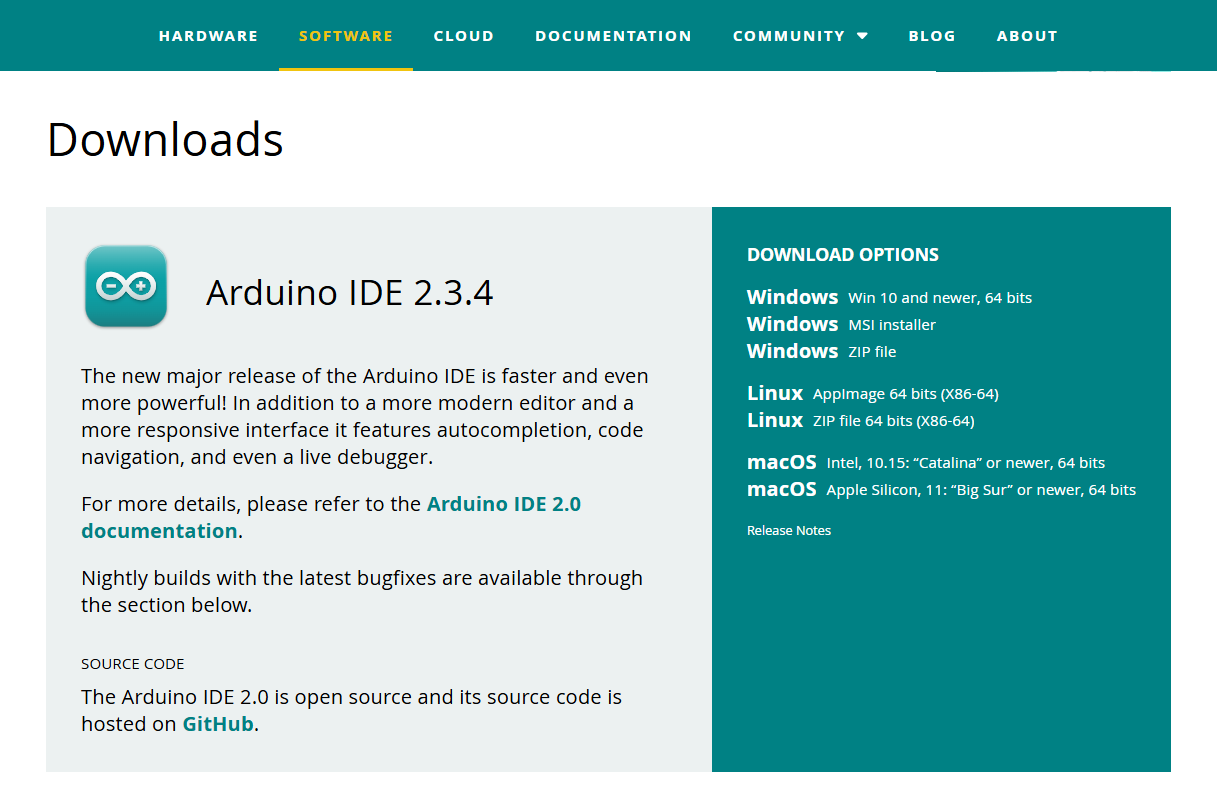Go to the Cloud menu item
Image resolution: width=1217 pixels, height=793 pixels.
point(464,36)
